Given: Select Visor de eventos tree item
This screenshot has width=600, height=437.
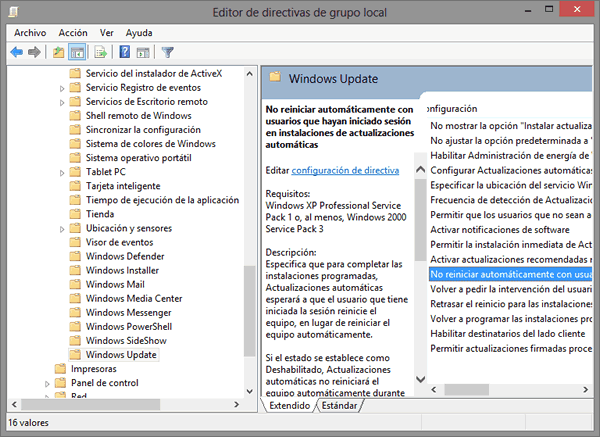Looking at the screenshot, I should point(119,242).
